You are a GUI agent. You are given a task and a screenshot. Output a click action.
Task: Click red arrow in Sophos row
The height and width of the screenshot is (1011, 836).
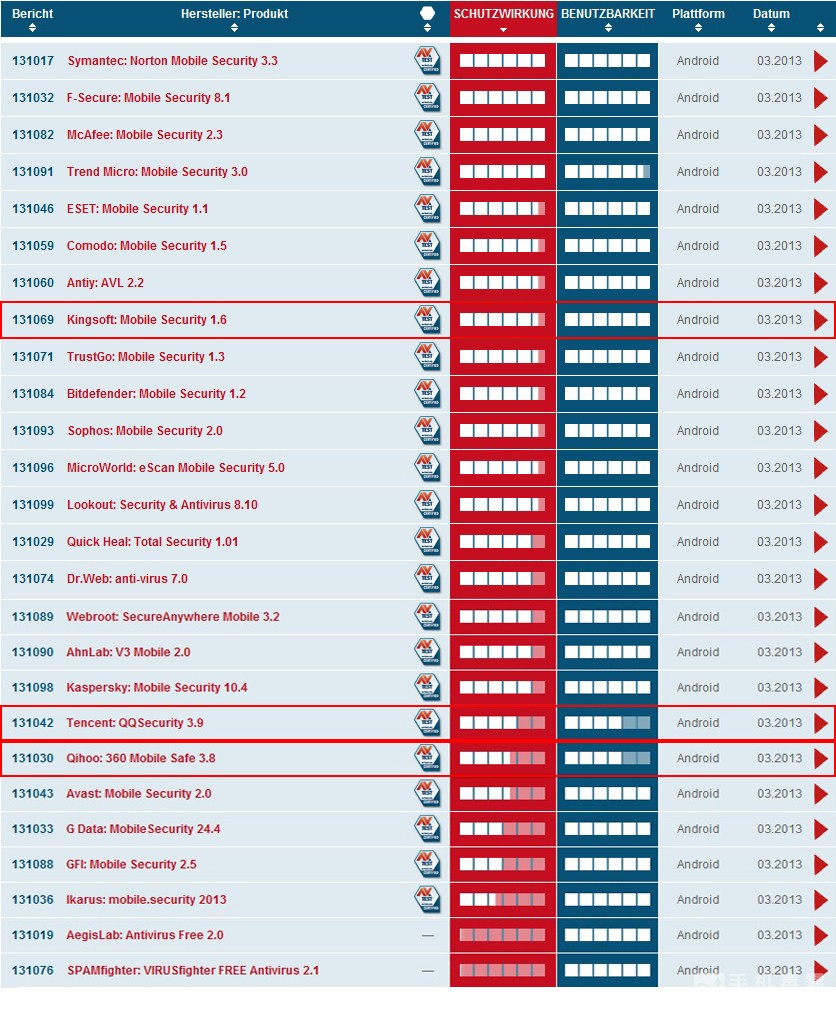pyautogui.click(x=821, y=431)
